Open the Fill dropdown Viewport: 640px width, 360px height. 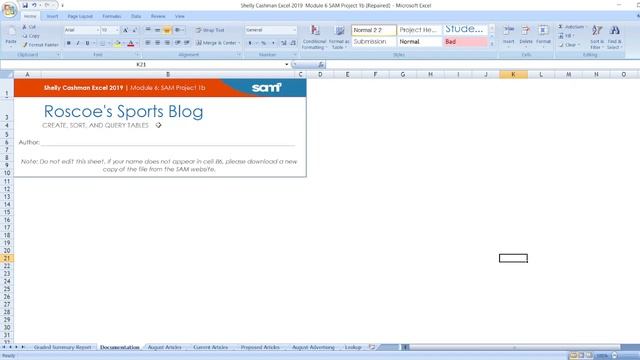(567, 36)
